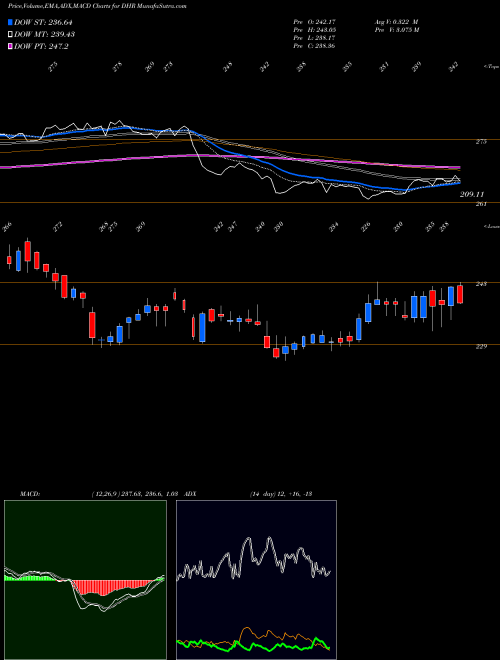Open the ADX indicator panel

[256, 580]
